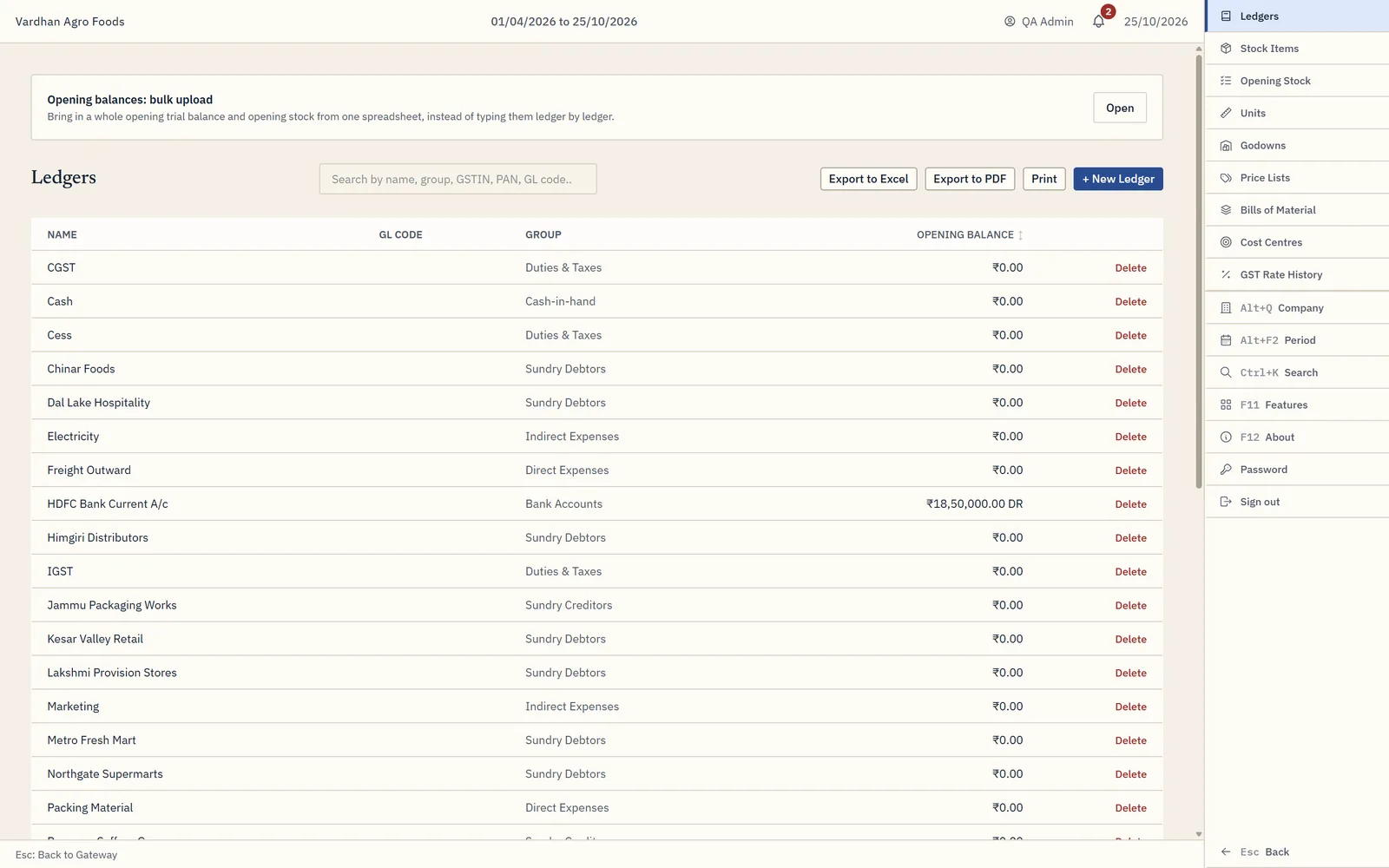Screen dimensions: 1389x868
Task: Open the Electricity ledger row
Action: (x=597, y=437)
